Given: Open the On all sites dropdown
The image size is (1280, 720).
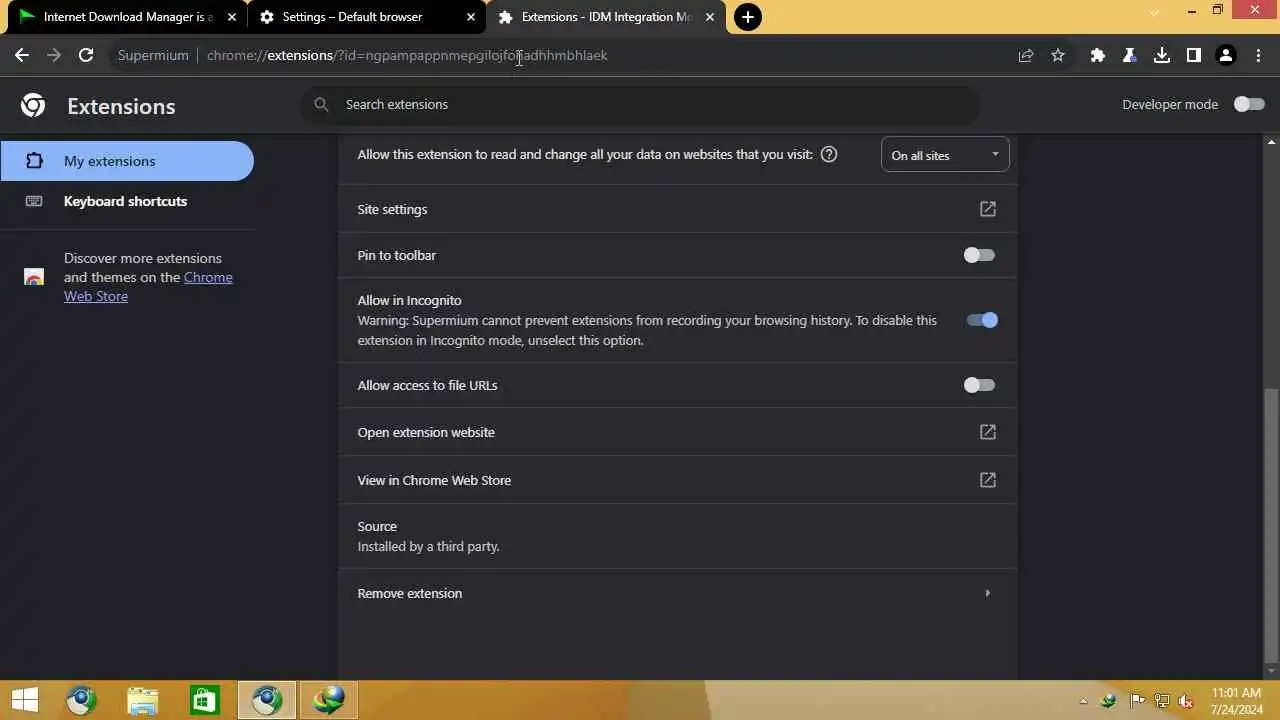Looking at the screenshot, I should coord(945,155).
